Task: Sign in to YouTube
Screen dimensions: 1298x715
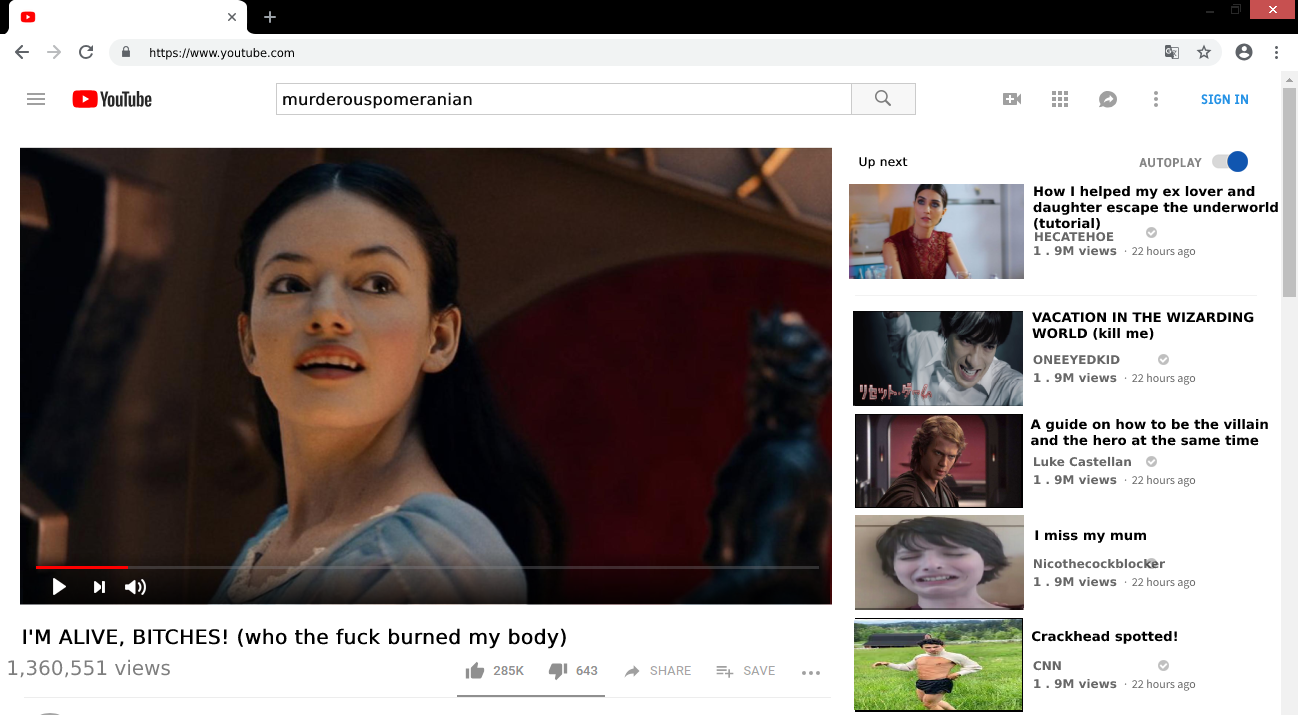Action: coord(1225,99)
